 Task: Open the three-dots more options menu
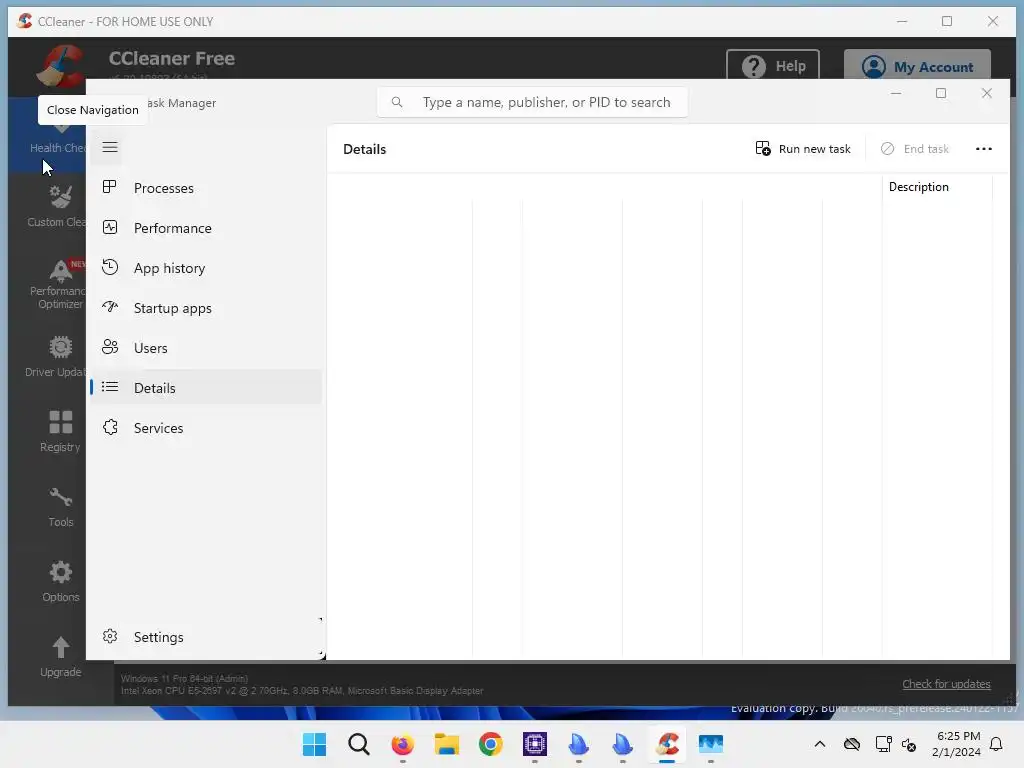tap(984, 149)
